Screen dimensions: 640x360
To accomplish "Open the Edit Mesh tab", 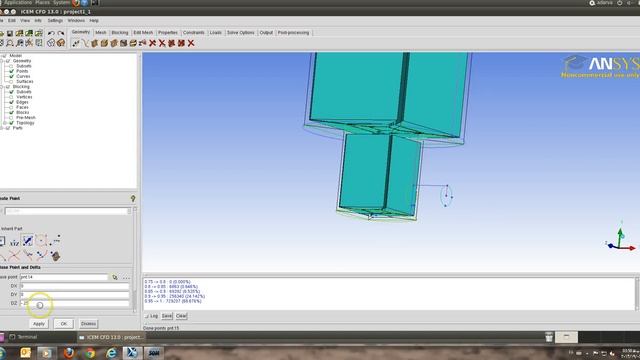I will [x=143, y=33].
